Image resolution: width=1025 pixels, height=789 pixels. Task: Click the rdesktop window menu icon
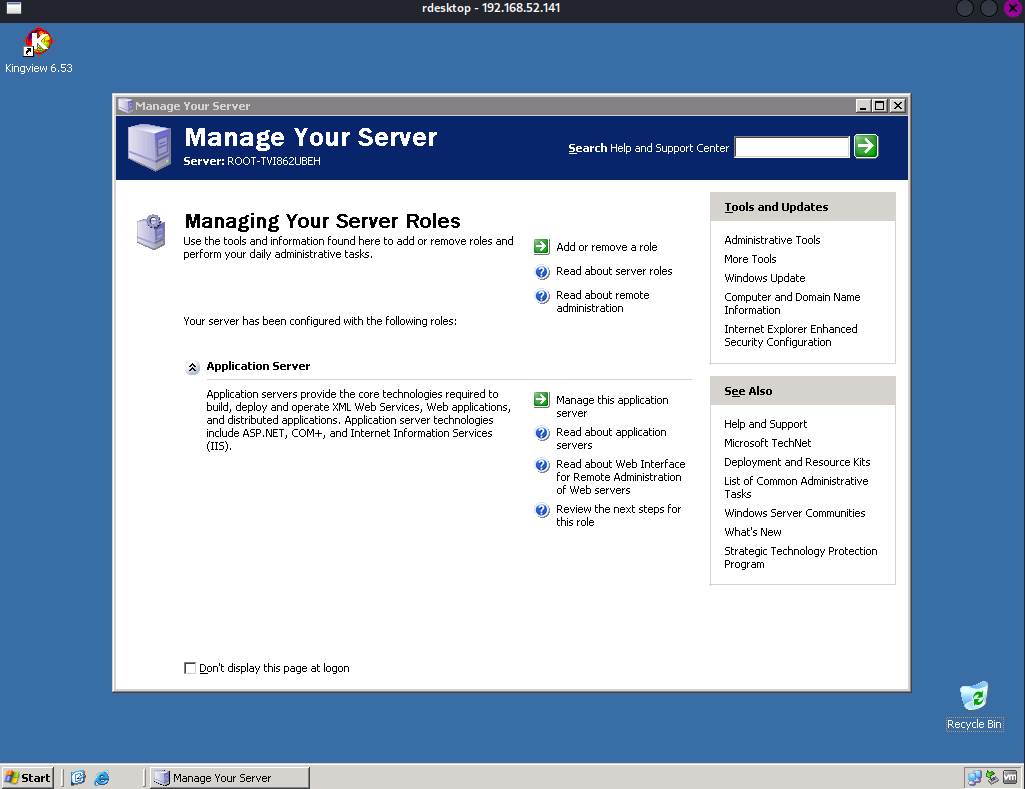click(x=14, y=8)
